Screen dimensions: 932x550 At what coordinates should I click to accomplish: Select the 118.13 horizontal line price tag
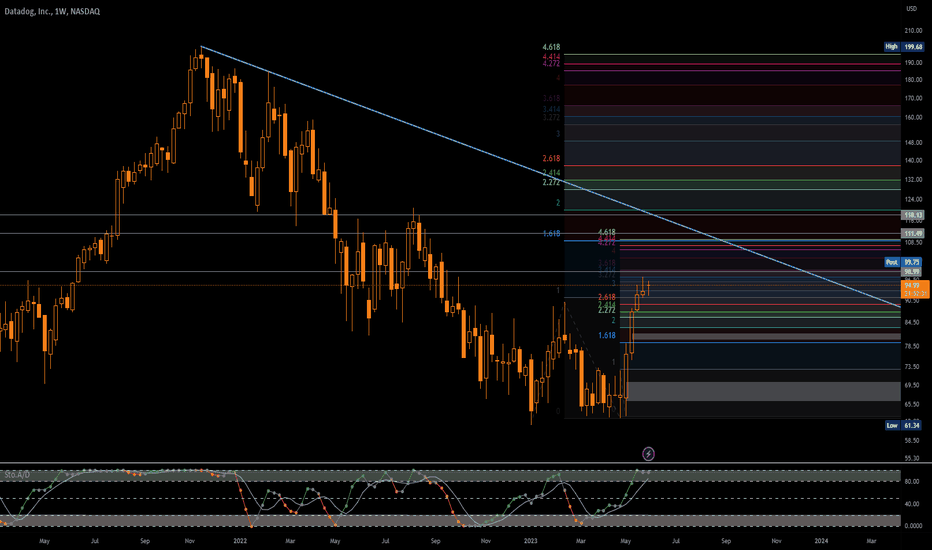tap(912, 215)
